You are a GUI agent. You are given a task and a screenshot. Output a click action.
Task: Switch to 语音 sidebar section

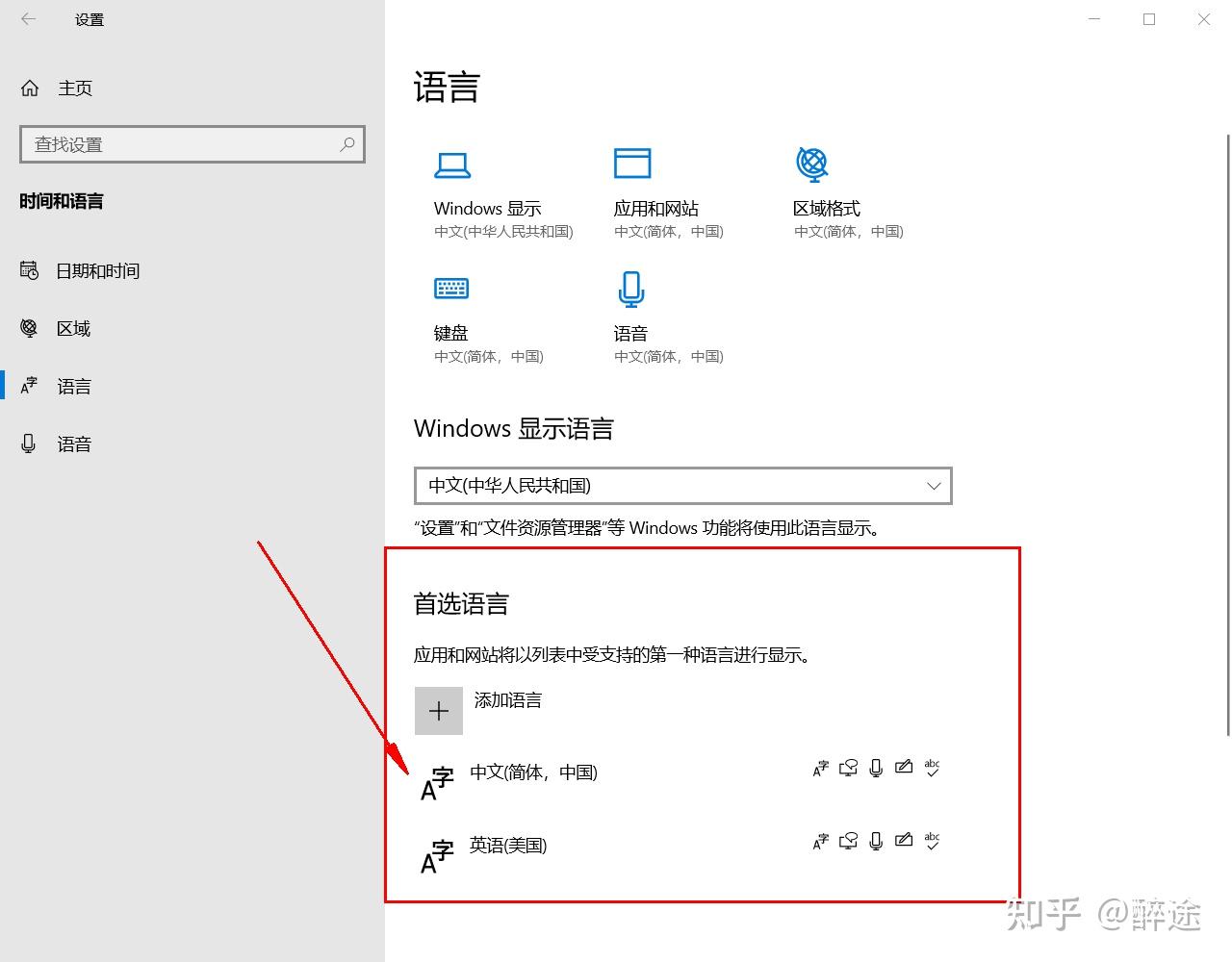[x=74, y=443]
